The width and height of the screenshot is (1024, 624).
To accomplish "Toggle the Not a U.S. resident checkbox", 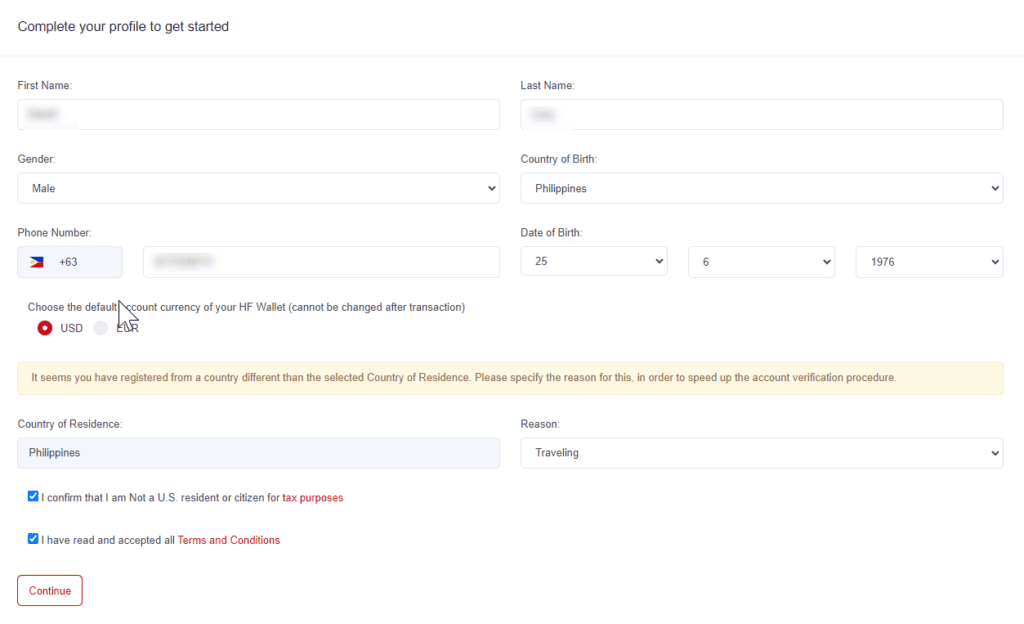I will (33, 496).
